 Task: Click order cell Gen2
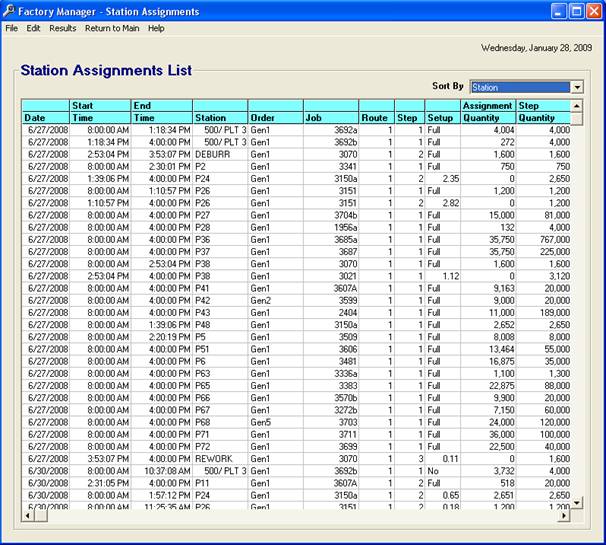276,300
